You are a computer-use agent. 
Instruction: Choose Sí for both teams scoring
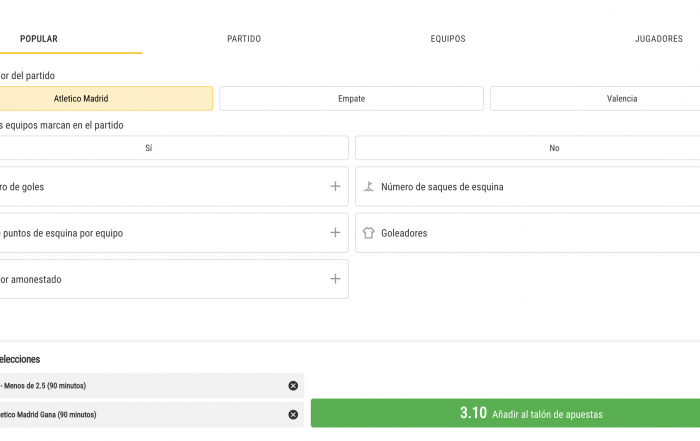pos(174,148)
